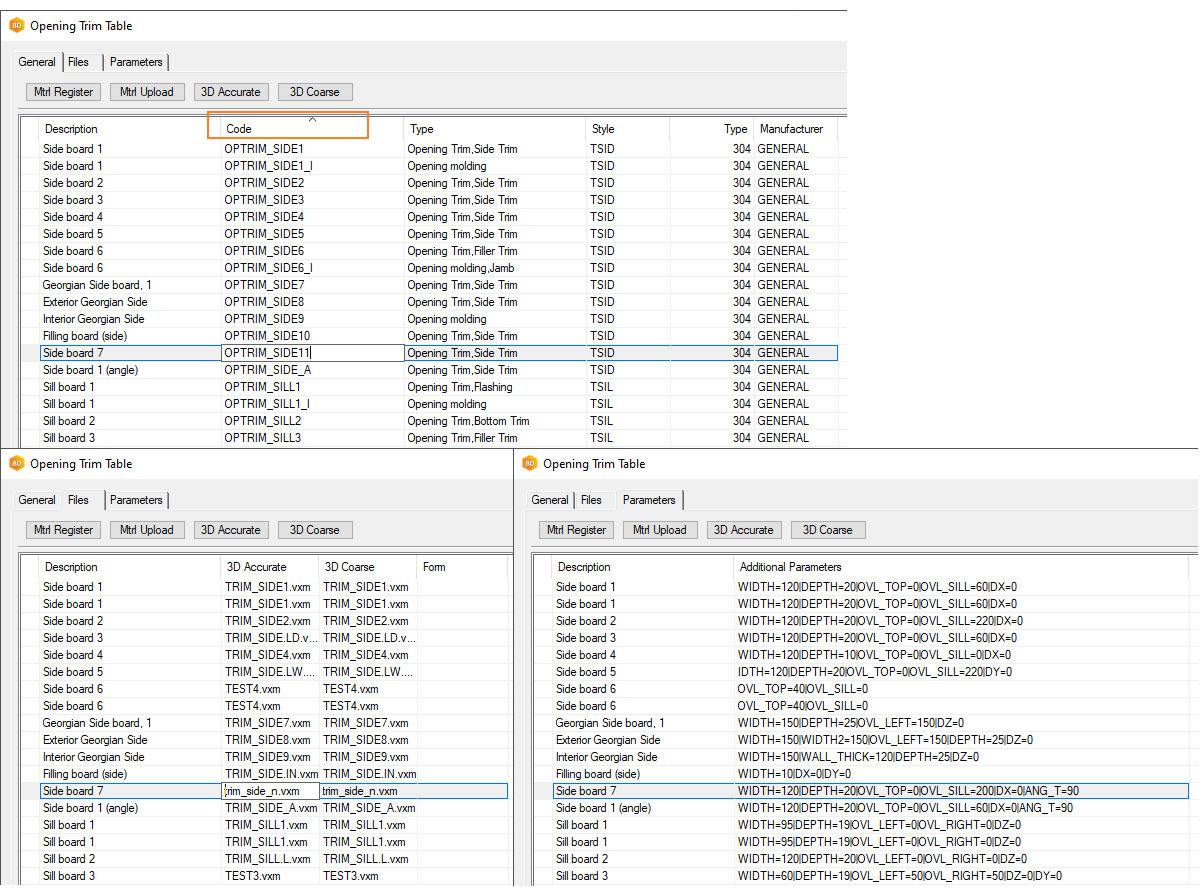This screenshot has height=896, width=1200.
Task: Click the Additional Parameters column header
Action: (789, 567)
